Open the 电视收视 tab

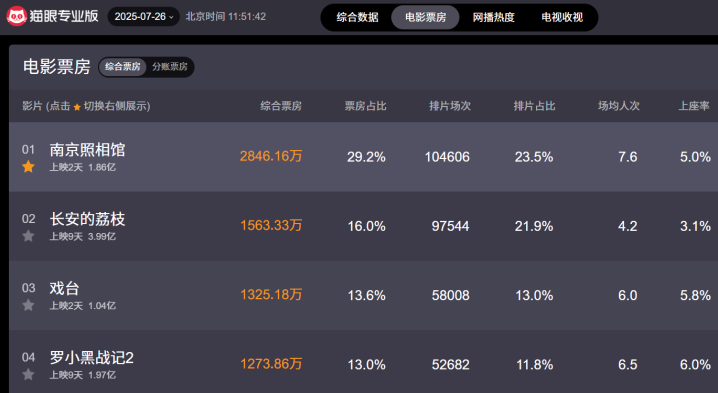[x=562, y=17]
